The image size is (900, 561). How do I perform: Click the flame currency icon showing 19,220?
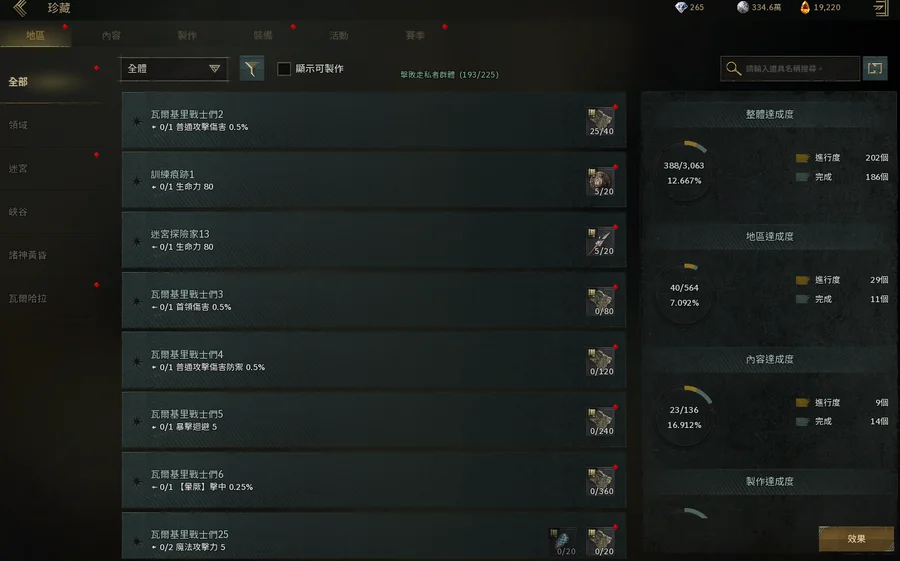tap(805, 7)
